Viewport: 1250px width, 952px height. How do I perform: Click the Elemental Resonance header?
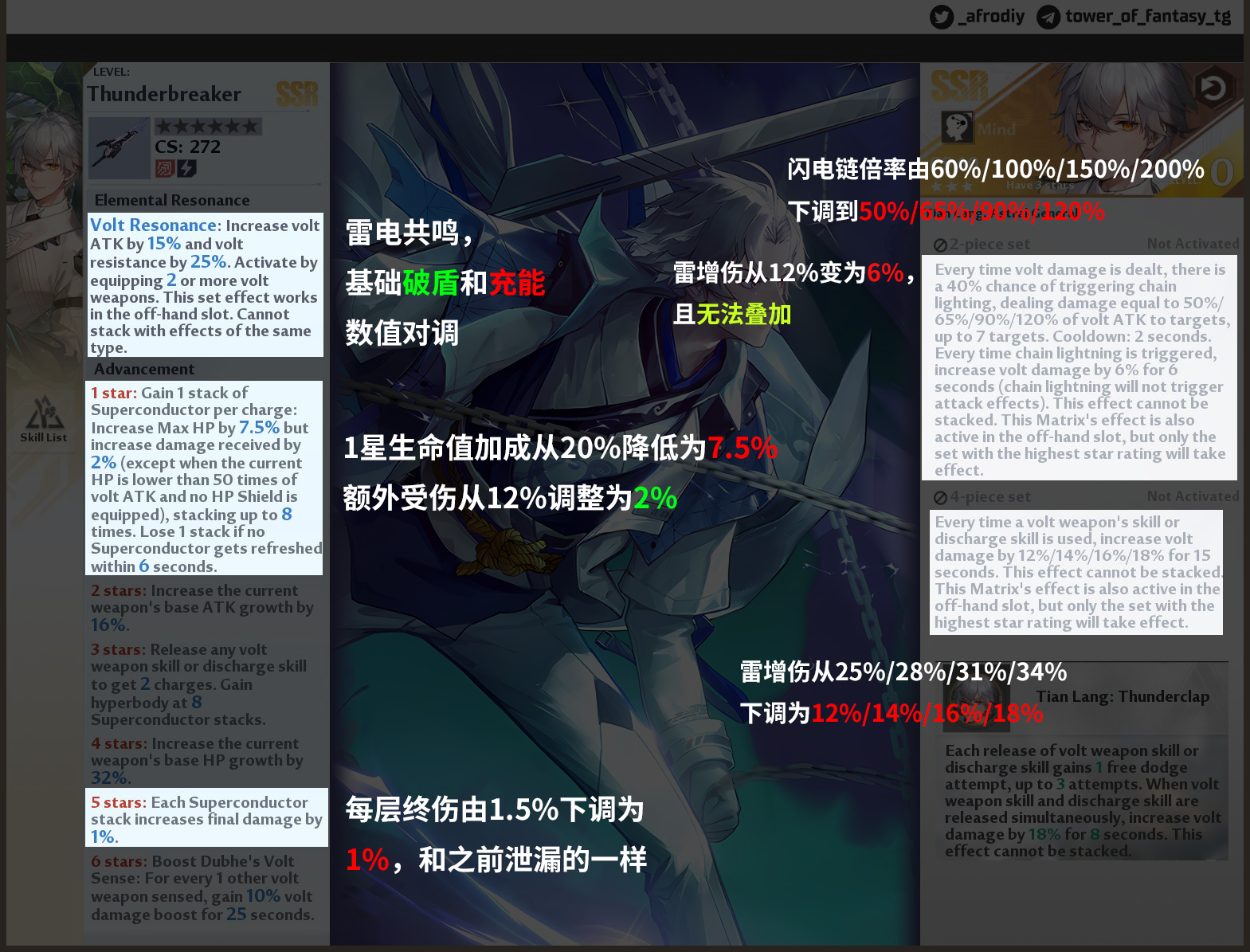tap(172, 200)
